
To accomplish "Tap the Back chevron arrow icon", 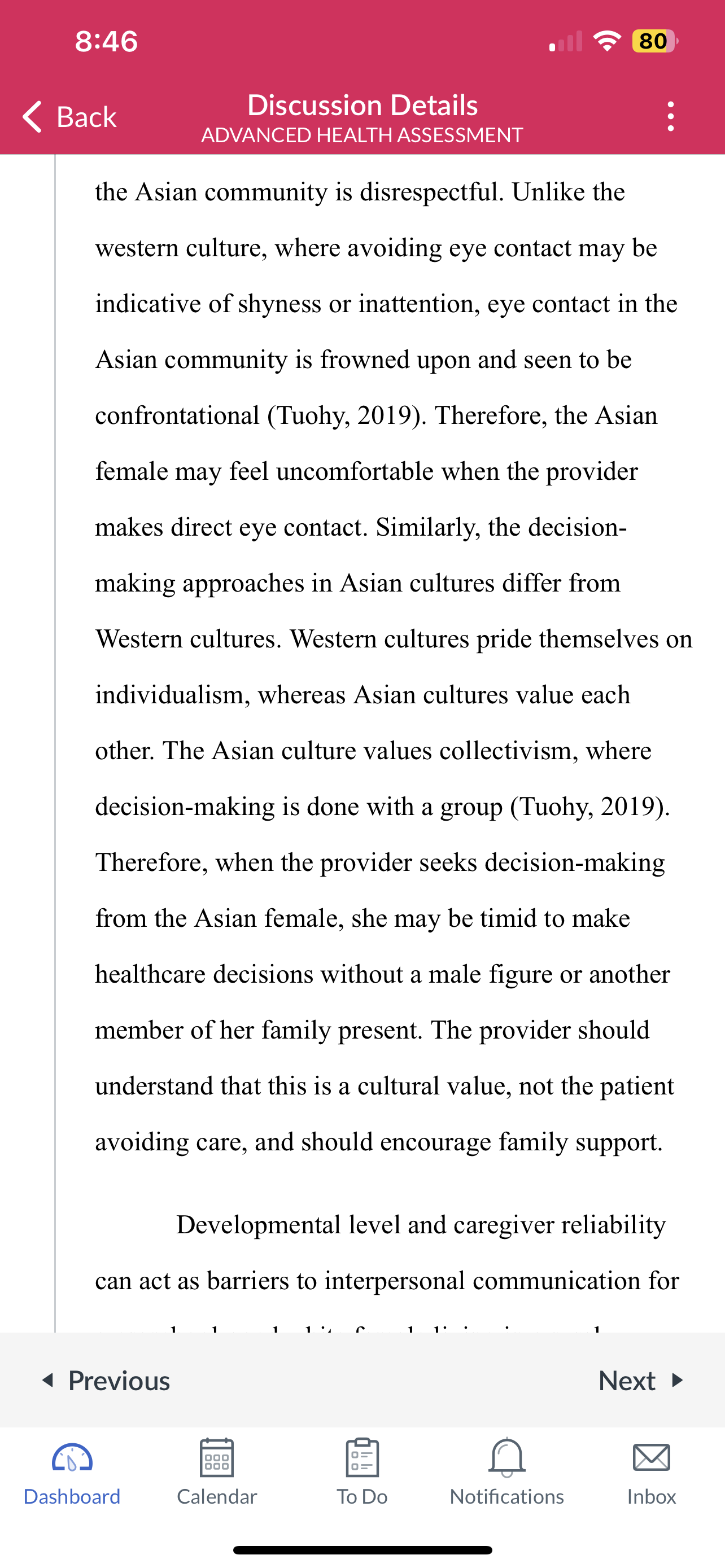I will coord(32,116).
